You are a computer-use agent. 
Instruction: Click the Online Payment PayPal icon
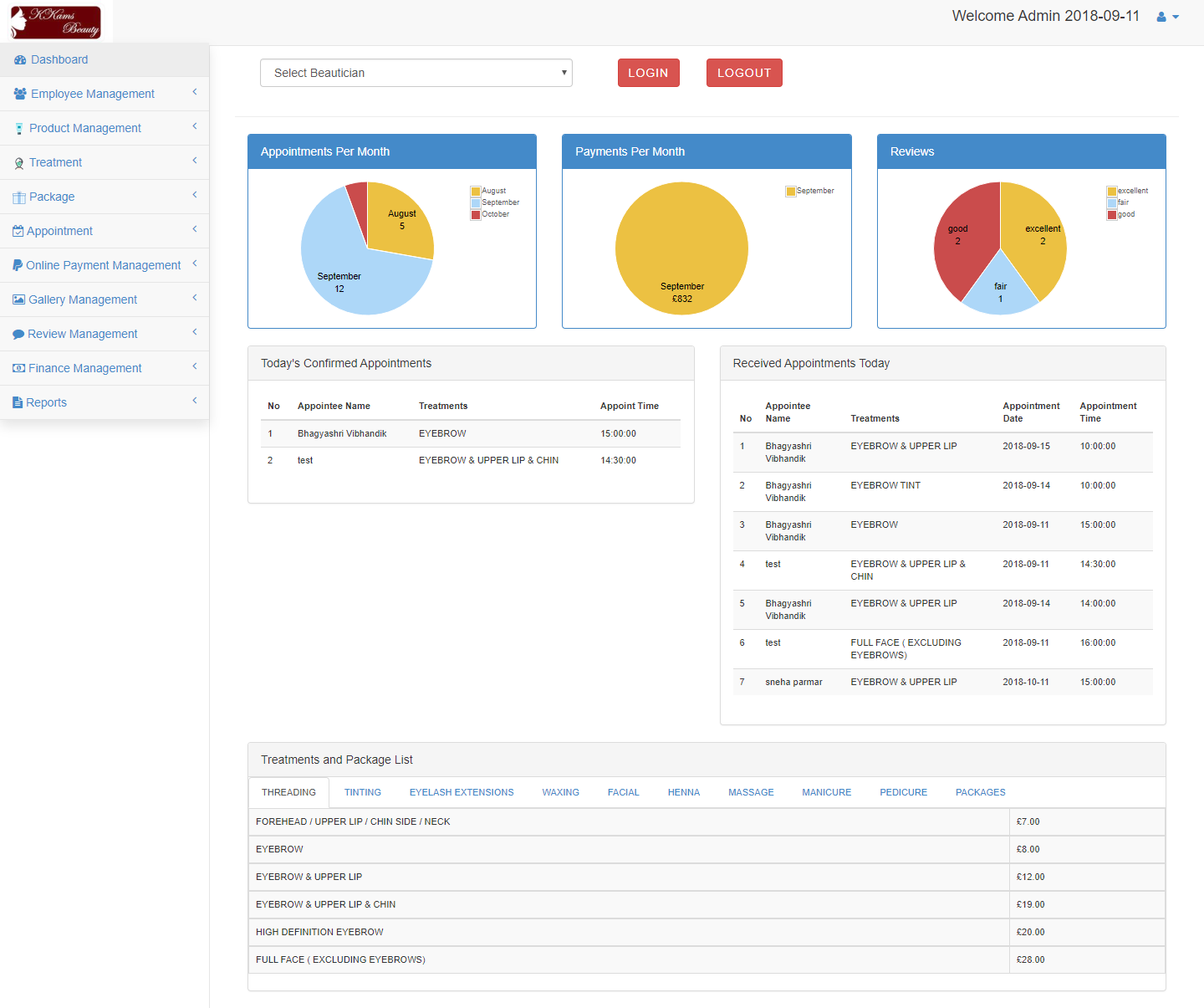(18, 265)
